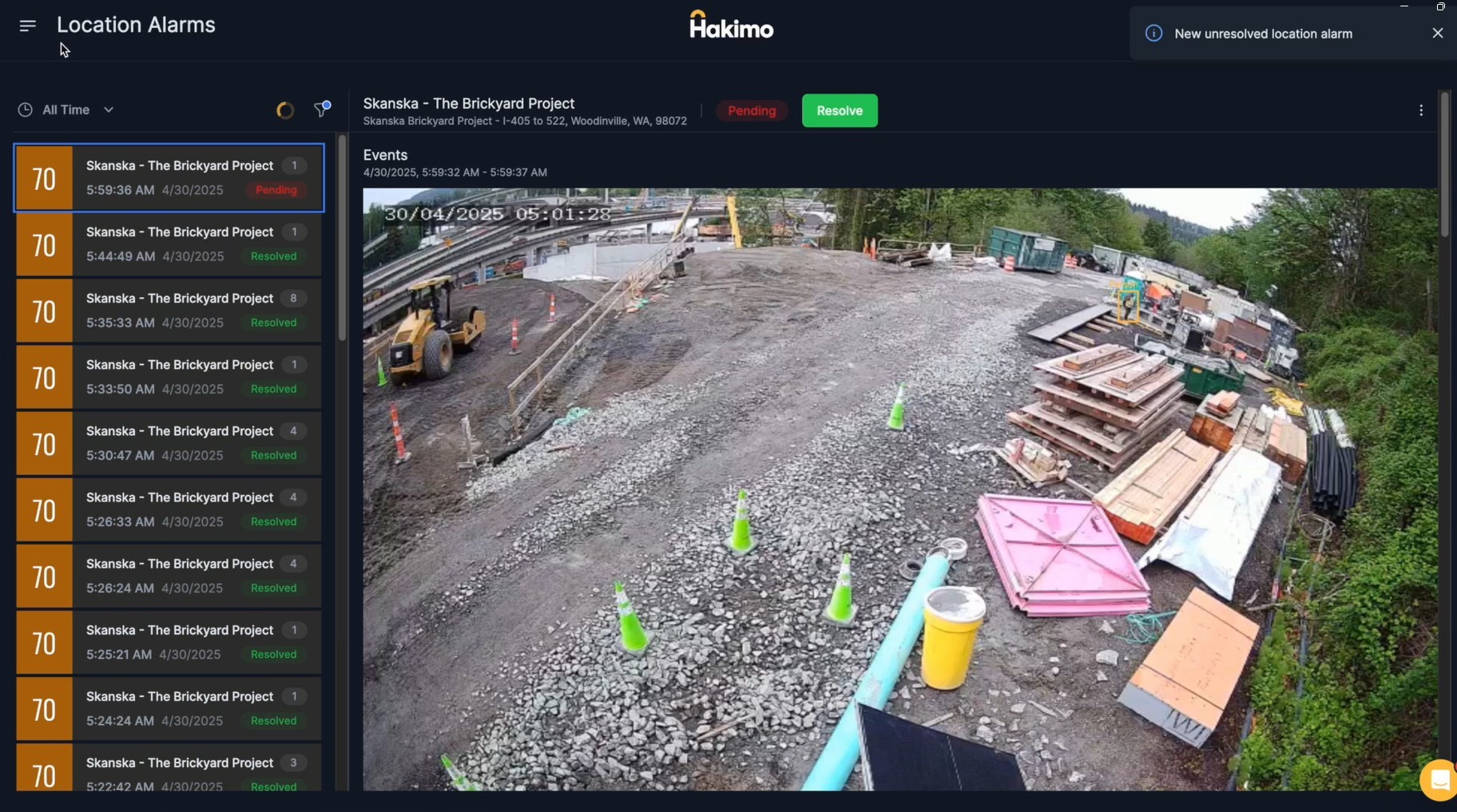
Task: Click the refresh spinner icon
Action: [x=285, y=110]
